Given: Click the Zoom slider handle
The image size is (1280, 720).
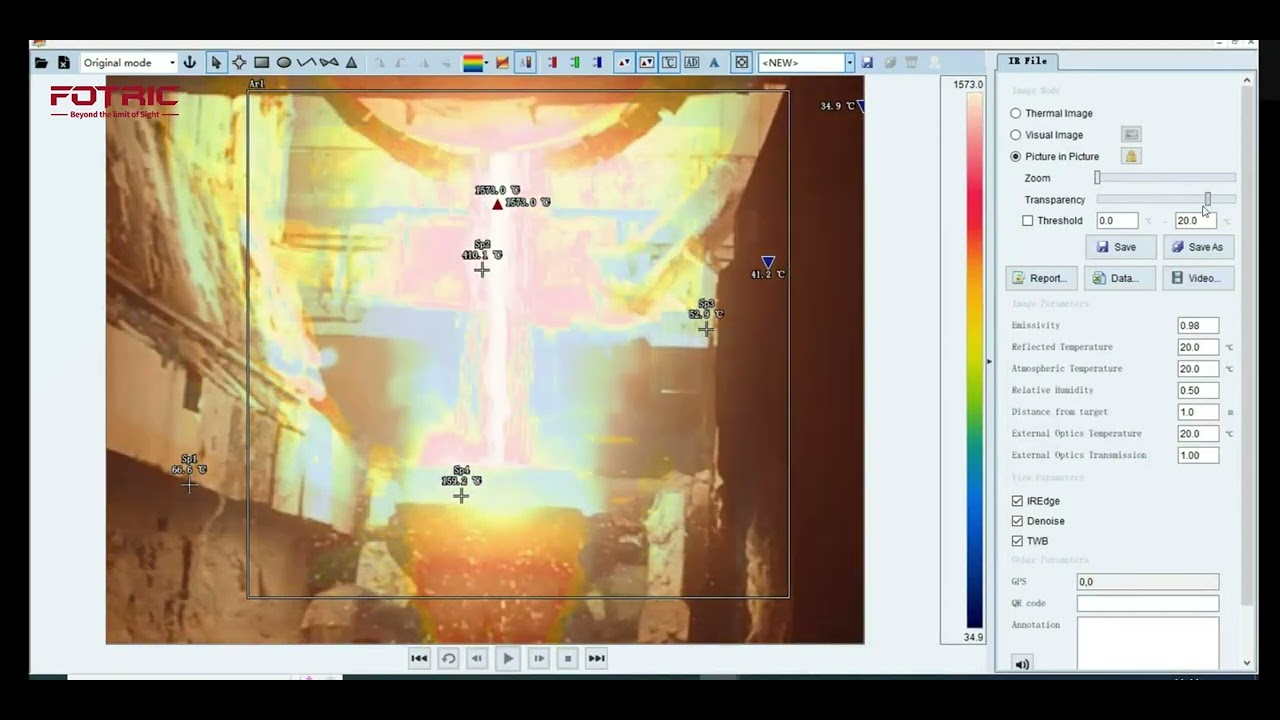Looking at the screenshot, I should click(x=1098, y=178).
